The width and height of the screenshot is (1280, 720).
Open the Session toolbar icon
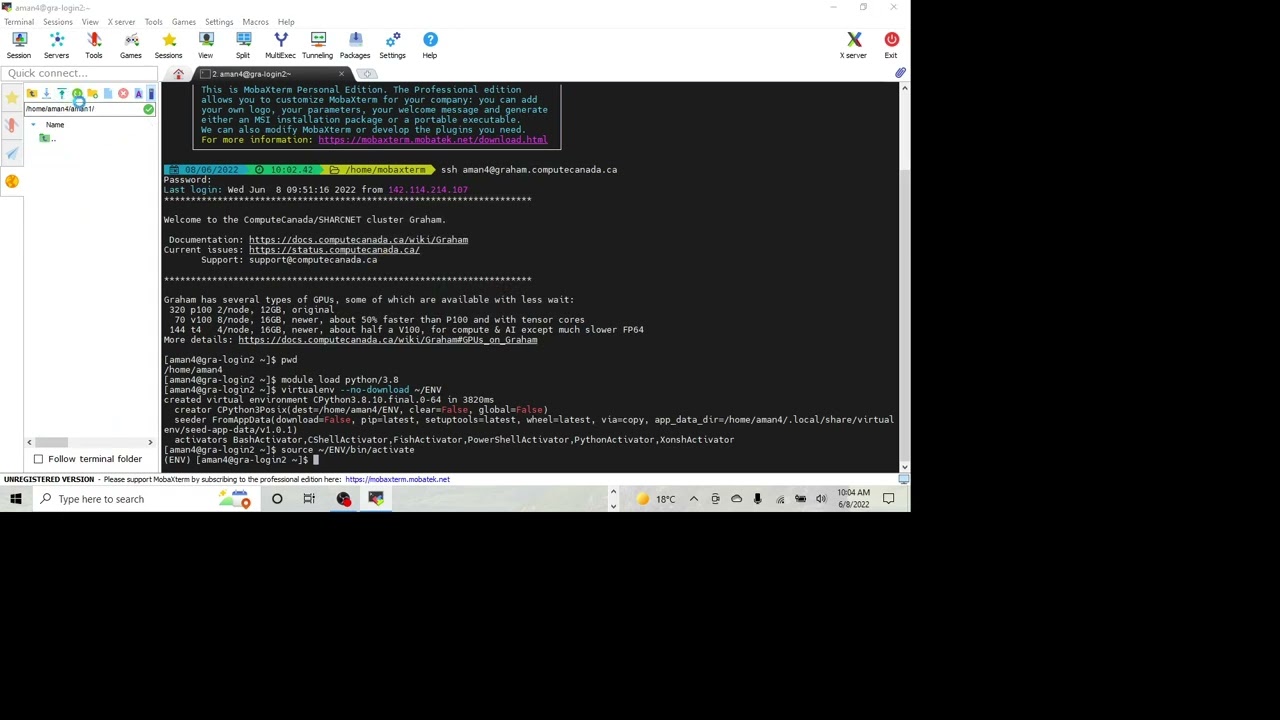tap(19, 45)
